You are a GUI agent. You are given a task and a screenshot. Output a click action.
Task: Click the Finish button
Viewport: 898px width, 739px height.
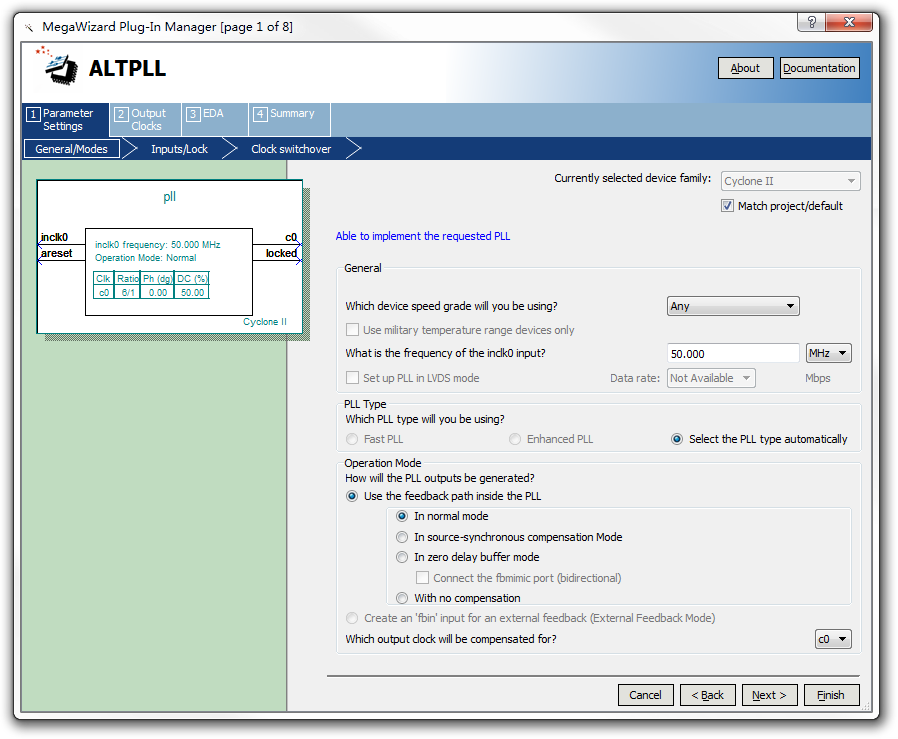pos(831,695)
